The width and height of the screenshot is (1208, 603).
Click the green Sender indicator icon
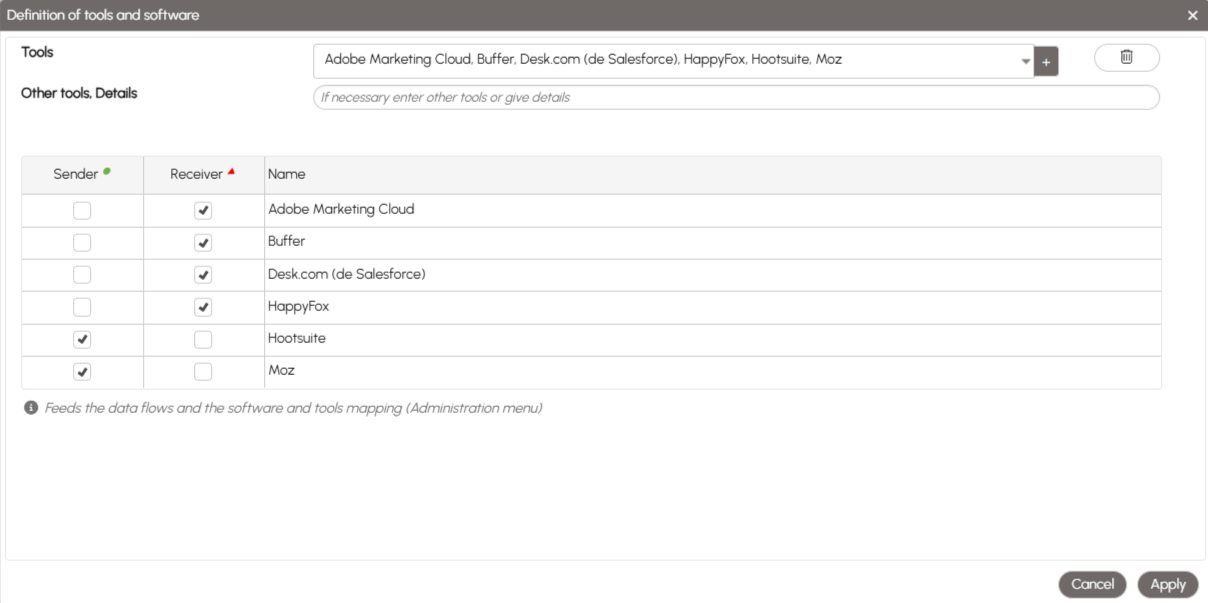tap(107, 172)
